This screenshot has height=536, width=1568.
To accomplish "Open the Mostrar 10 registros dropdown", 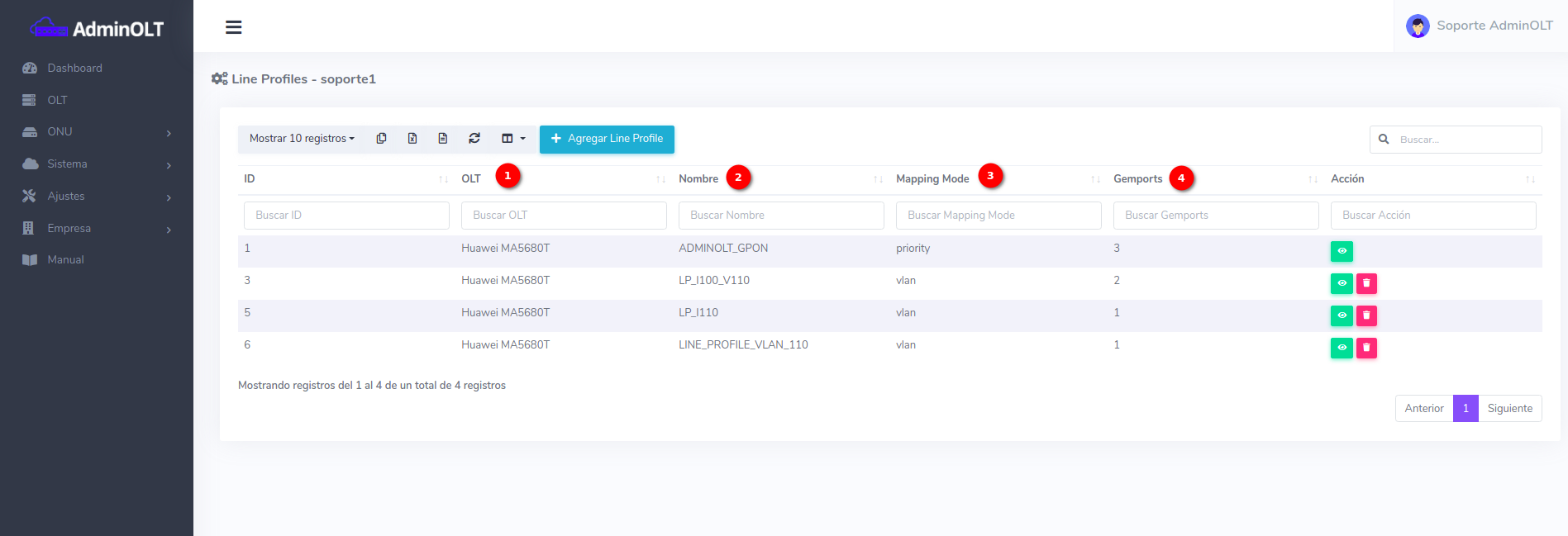I will pos(302,139).
